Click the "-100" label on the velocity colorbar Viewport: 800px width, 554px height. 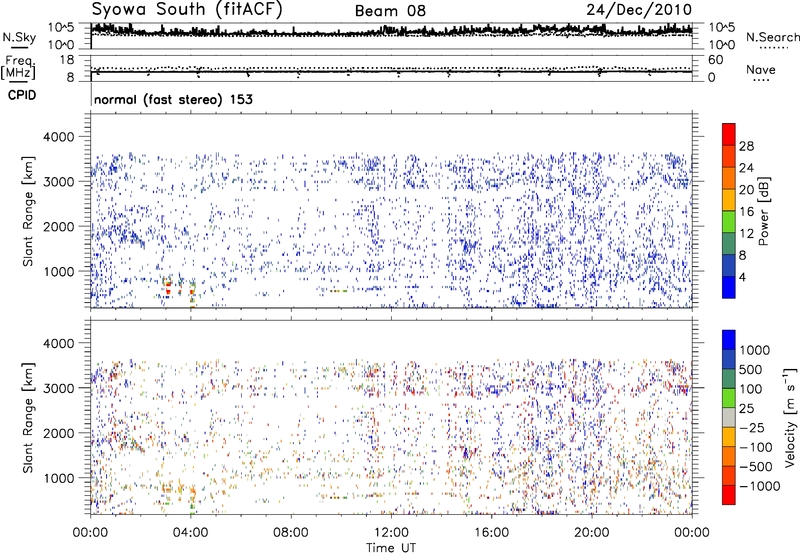pyautogui.click(x=756, y=447)
